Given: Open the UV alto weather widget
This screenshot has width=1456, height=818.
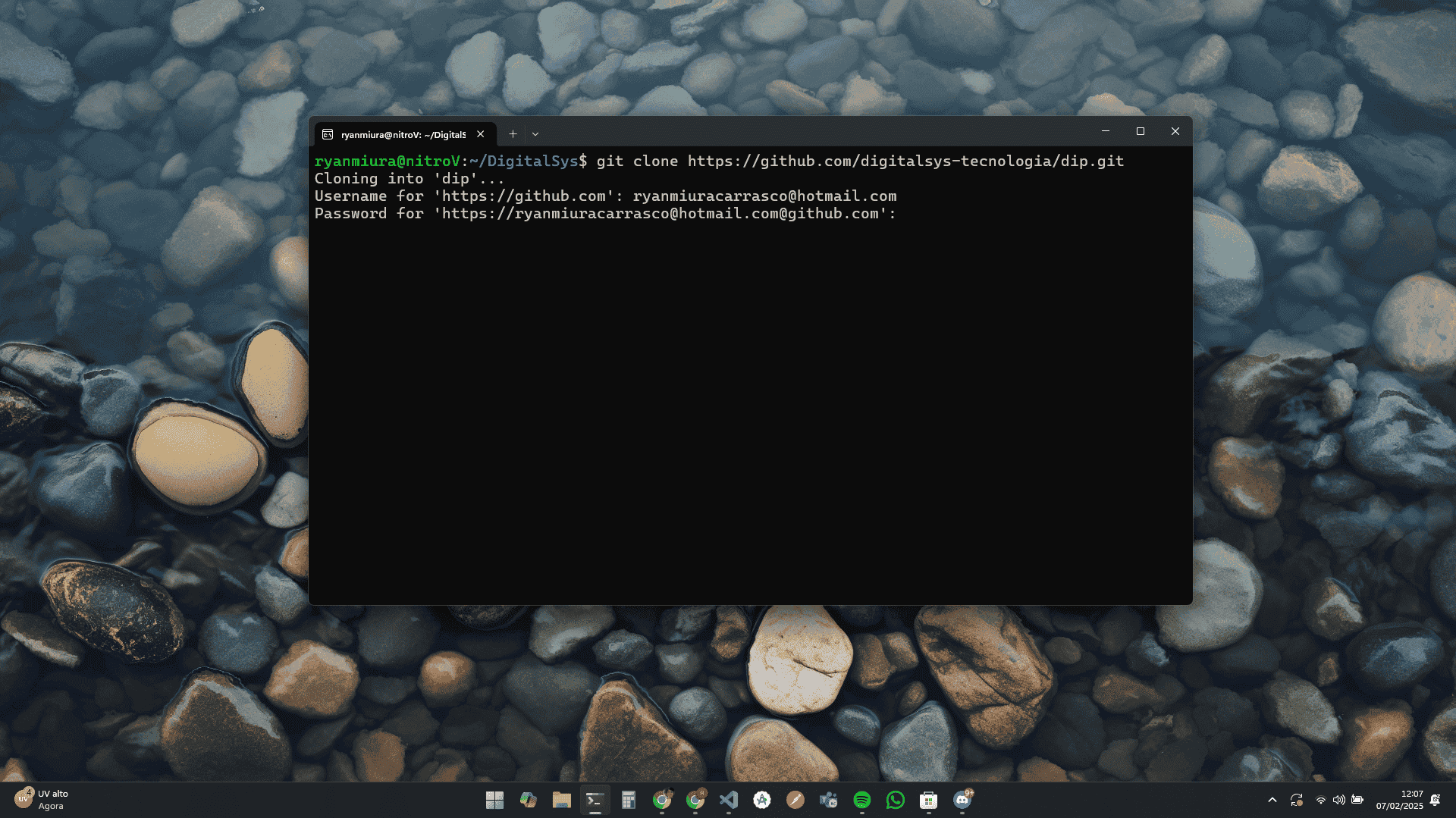Looking at the screenshot, I should pos(42,800).
